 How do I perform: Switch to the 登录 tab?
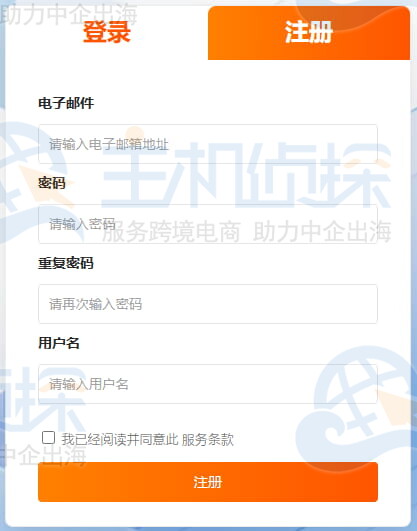(107, 32)
